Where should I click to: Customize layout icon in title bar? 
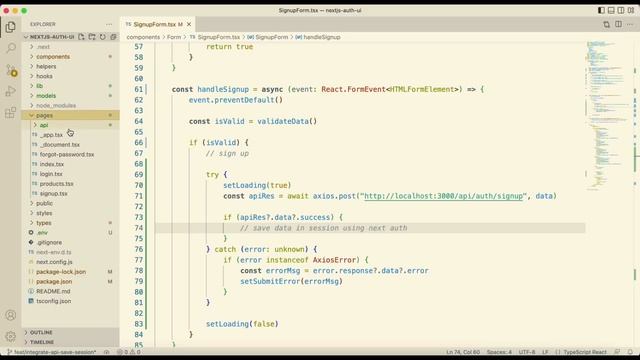click(631, 10)
